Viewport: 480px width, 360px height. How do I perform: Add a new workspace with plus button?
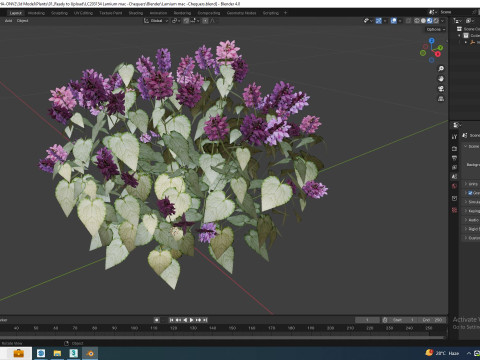point(285,13)
